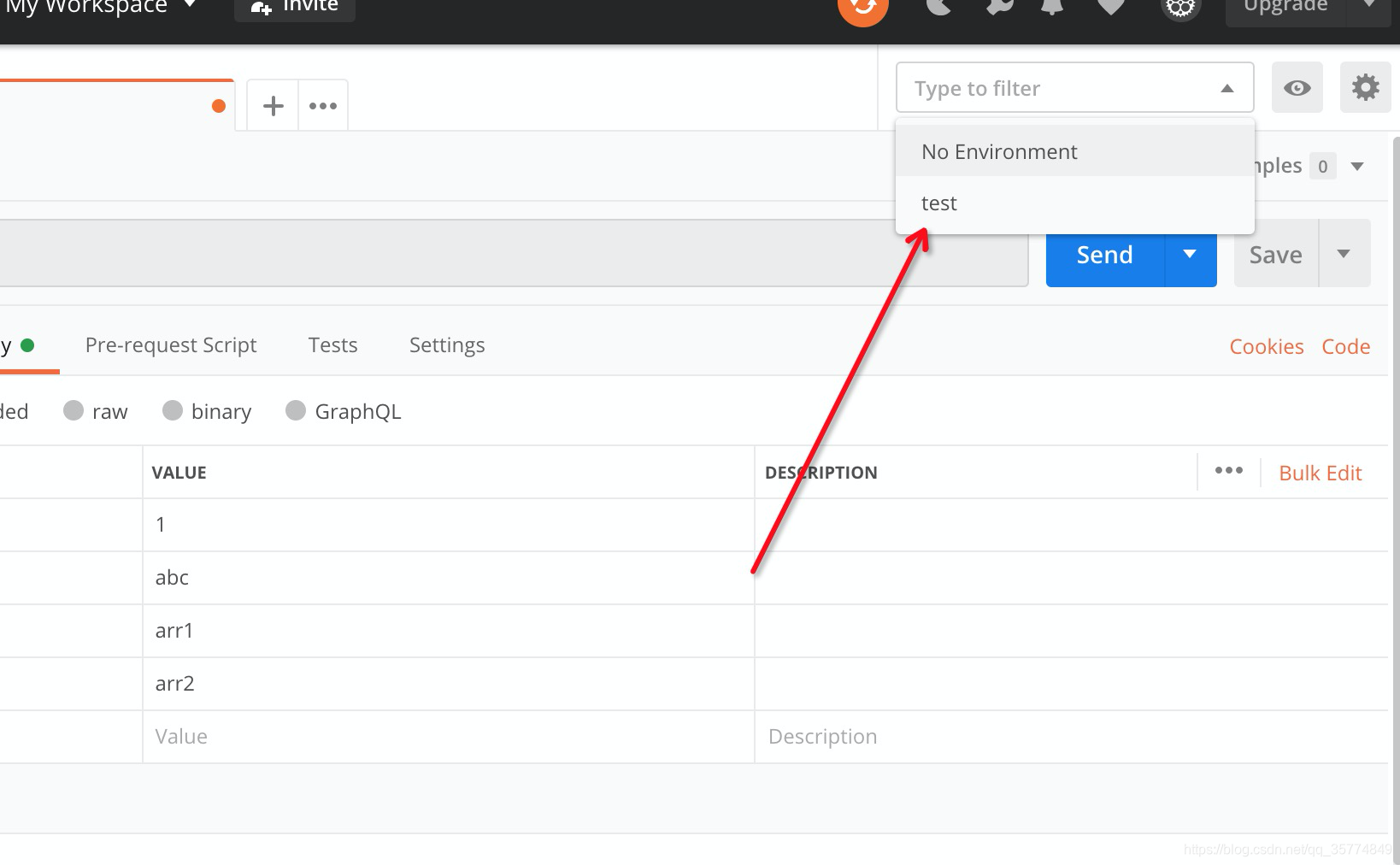
Task: Open the Code link
Action: (x=1345, y=347)
